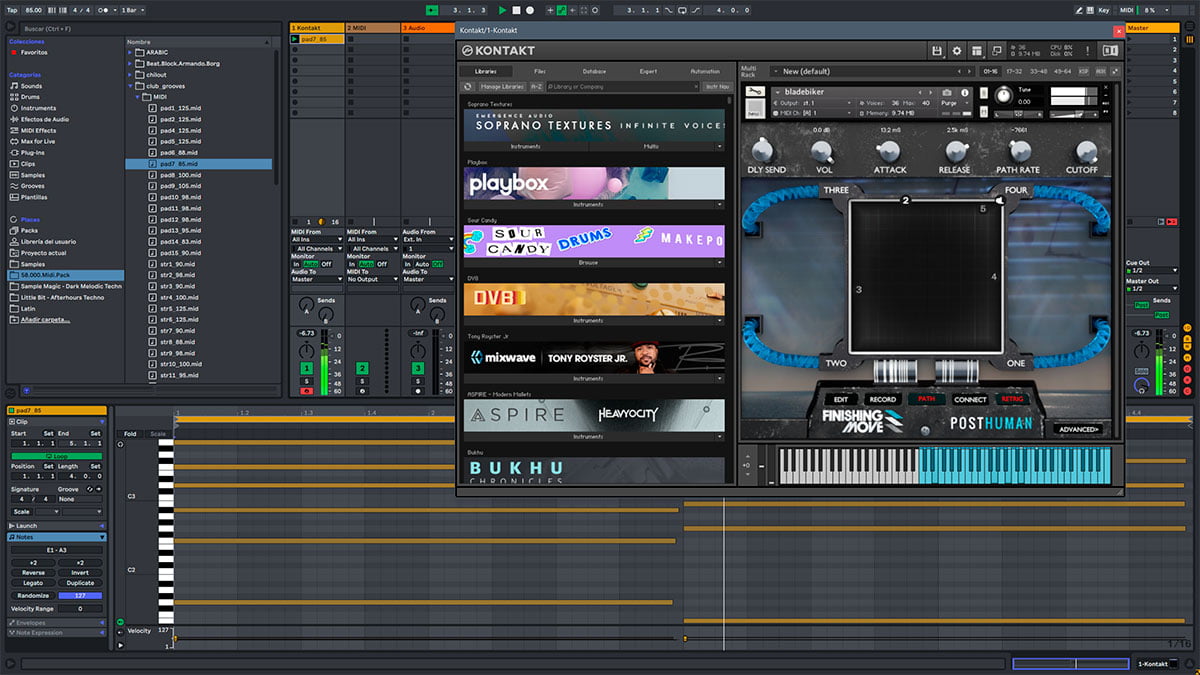Switch to Kontakt Database tab
The height and width of the screenshot is (675, 1200).
pyautogui.click(x=594, y=72)
